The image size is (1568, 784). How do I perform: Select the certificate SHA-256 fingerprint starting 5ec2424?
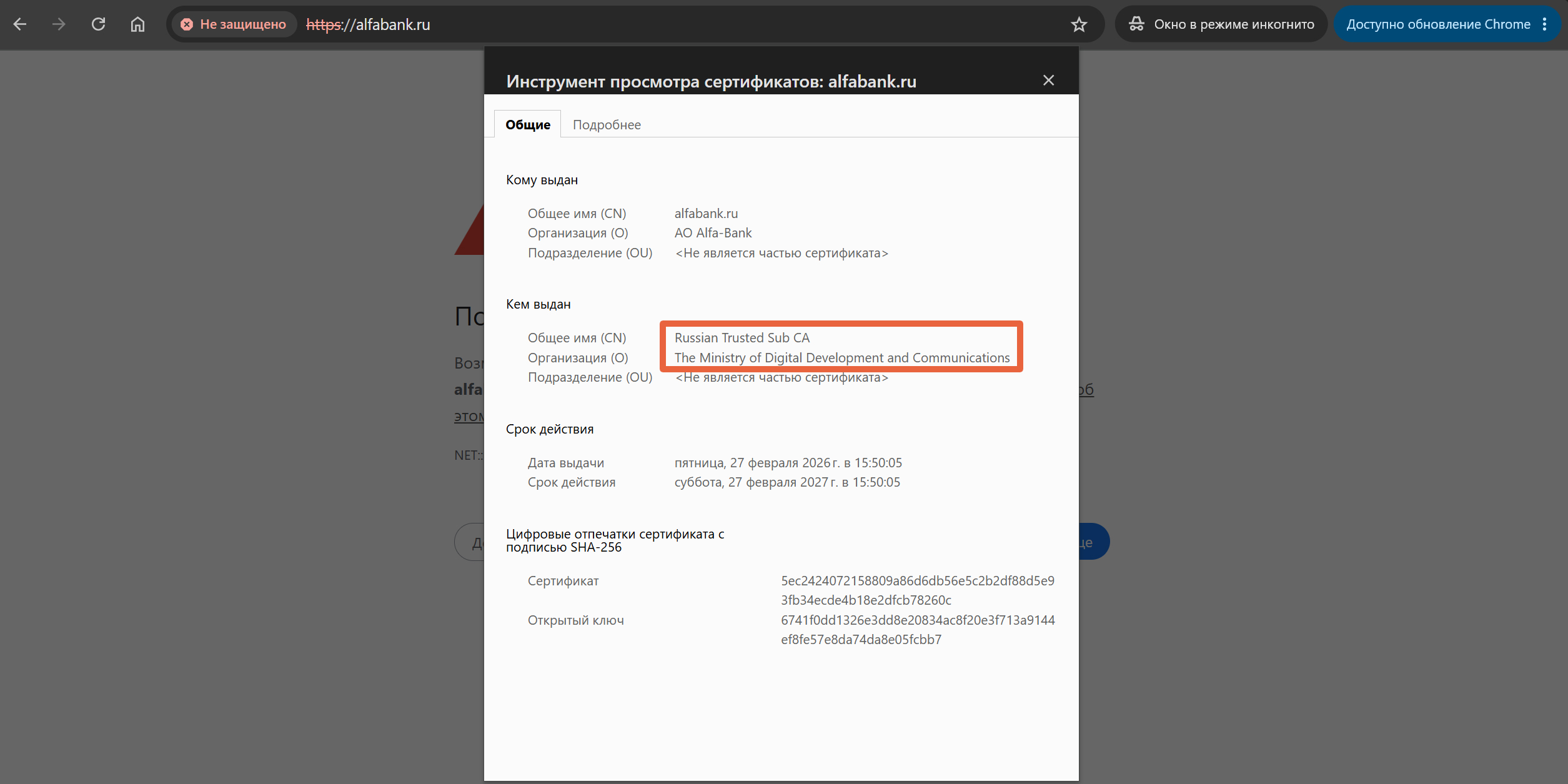pos(918,590)
